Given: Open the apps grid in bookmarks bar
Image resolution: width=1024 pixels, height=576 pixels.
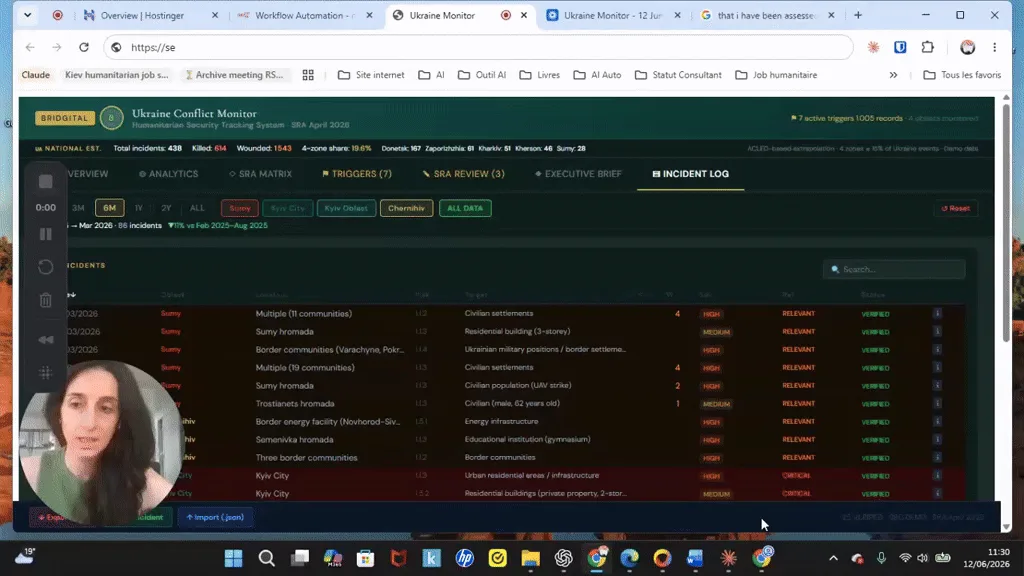Looking at the screenshot, I should point(308,75).
